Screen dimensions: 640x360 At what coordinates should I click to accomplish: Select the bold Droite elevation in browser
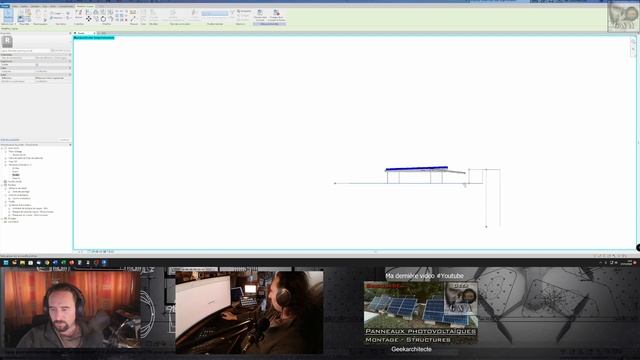pos(16,175)
